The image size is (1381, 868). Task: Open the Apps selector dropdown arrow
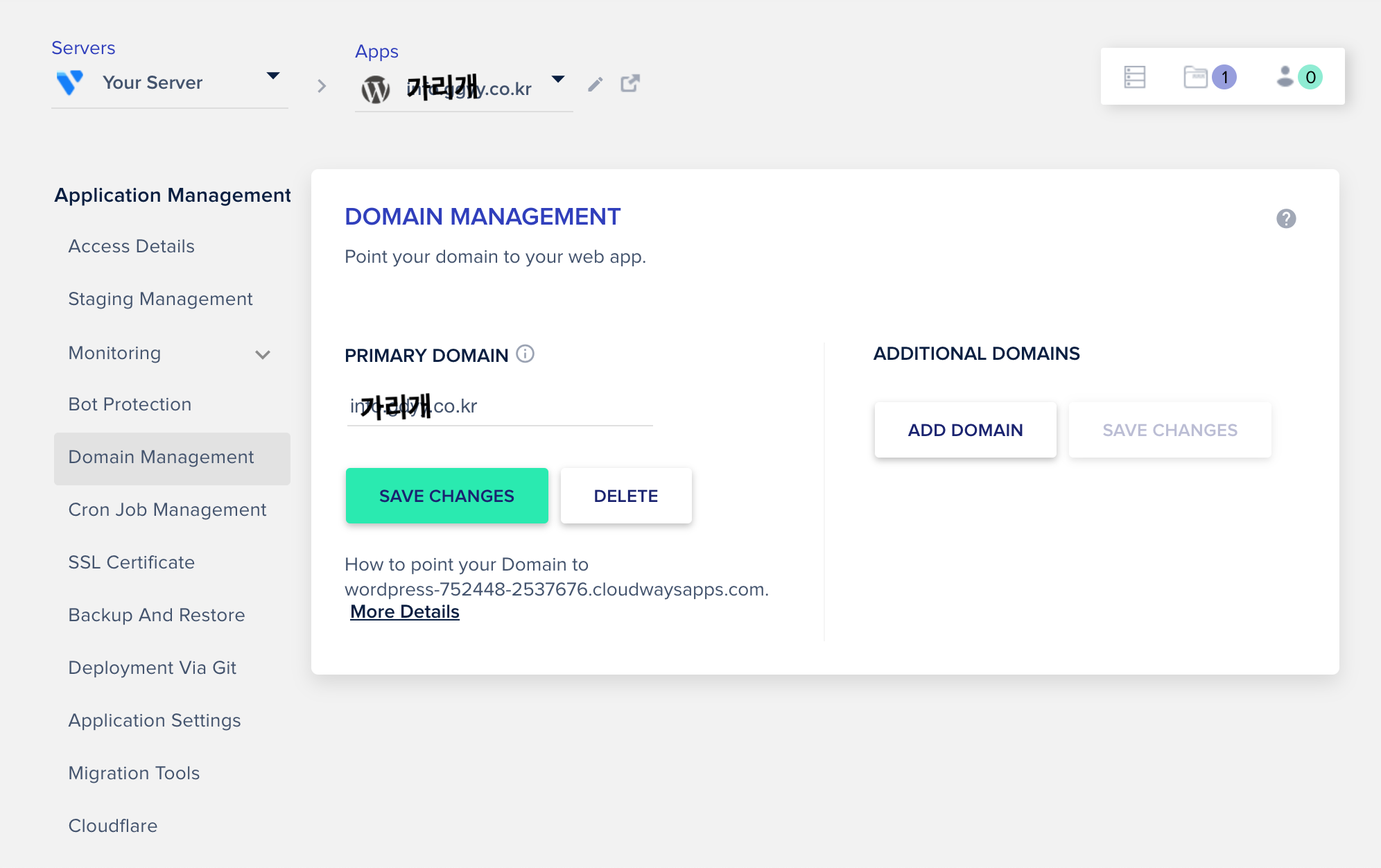[558, 79]
